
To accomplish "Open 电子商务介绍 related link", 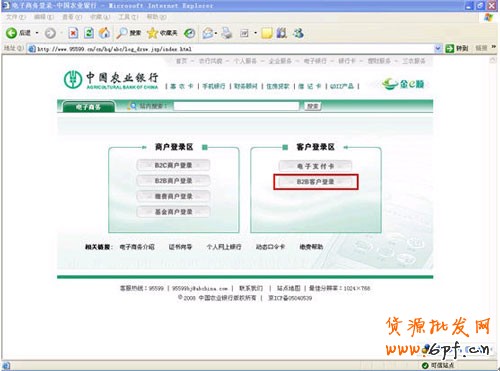I will coord(137,247).
